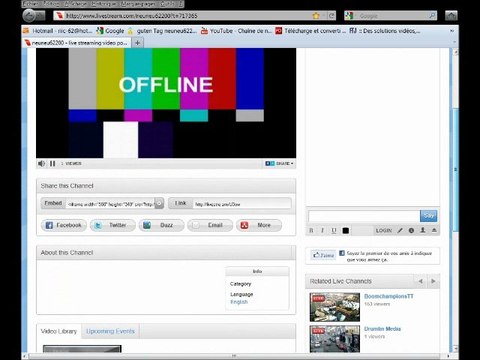This screenshot has width=480, height=360.
Task: Open a new tab with the plus button
Action: [138, 43]
